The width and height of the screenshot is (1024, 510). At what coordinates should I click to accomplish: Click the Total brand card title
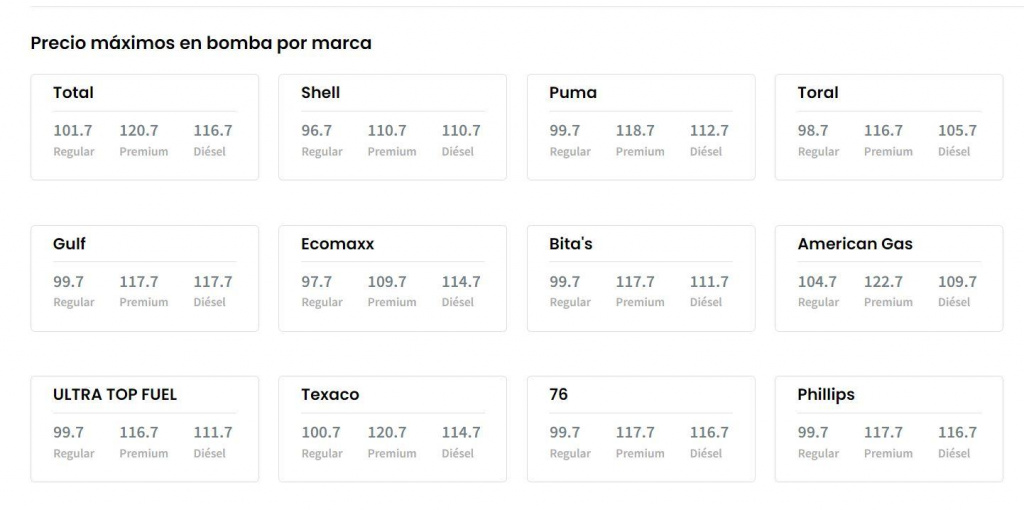73,93
